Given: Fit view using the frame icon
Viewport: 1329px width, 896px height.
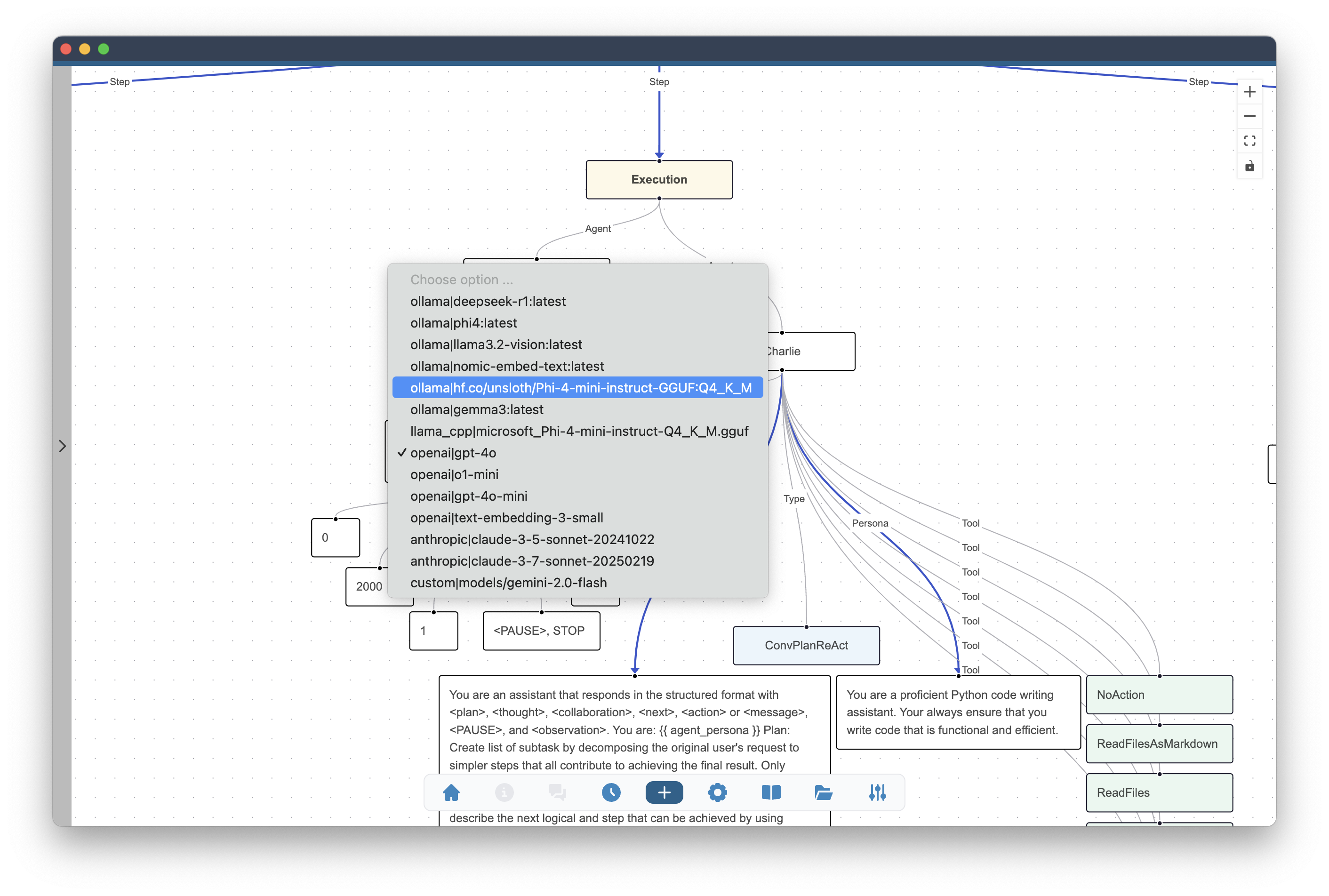Looking at the screenshot, I should pos(1249,141).
